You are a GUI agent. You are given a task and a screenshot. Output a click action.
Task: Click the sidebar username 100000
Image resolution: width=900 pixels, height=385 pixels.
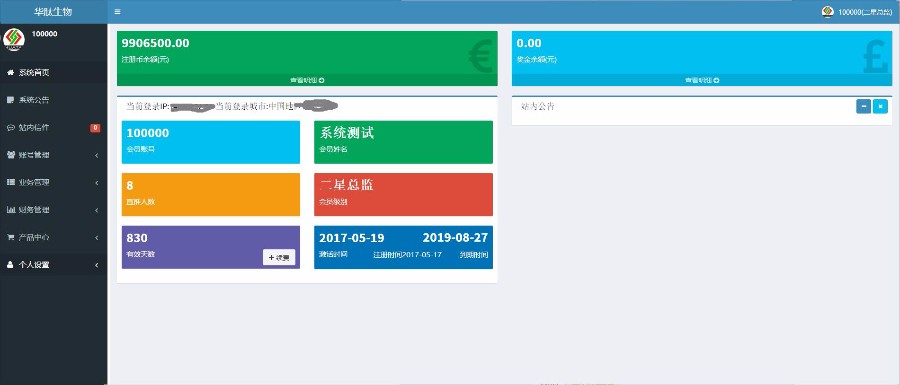(x=44, y=34)
